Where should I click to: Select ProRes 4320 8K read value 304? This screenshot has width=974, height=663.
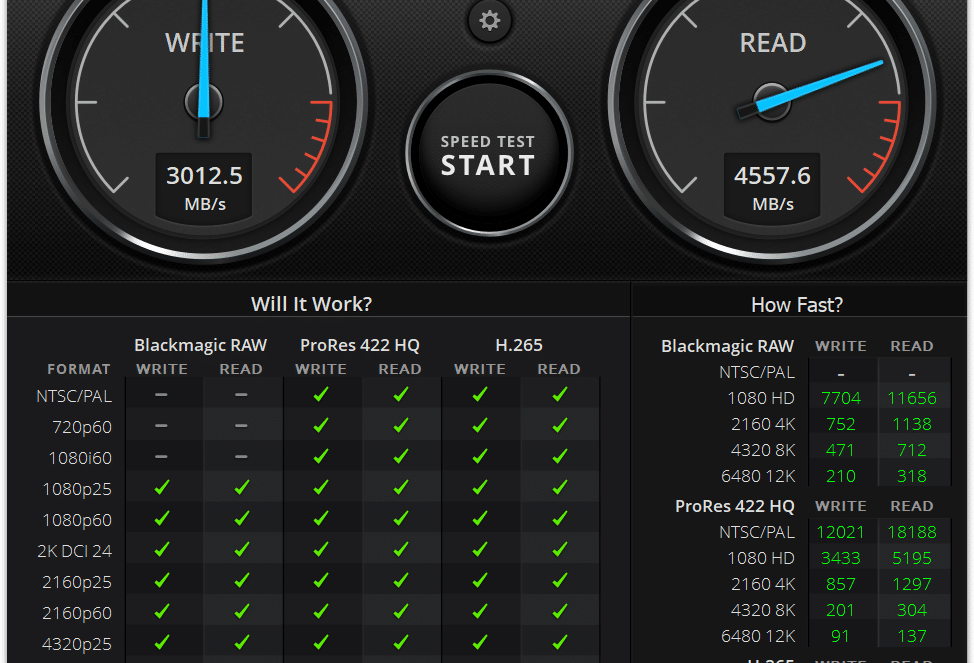coord(912,610)
